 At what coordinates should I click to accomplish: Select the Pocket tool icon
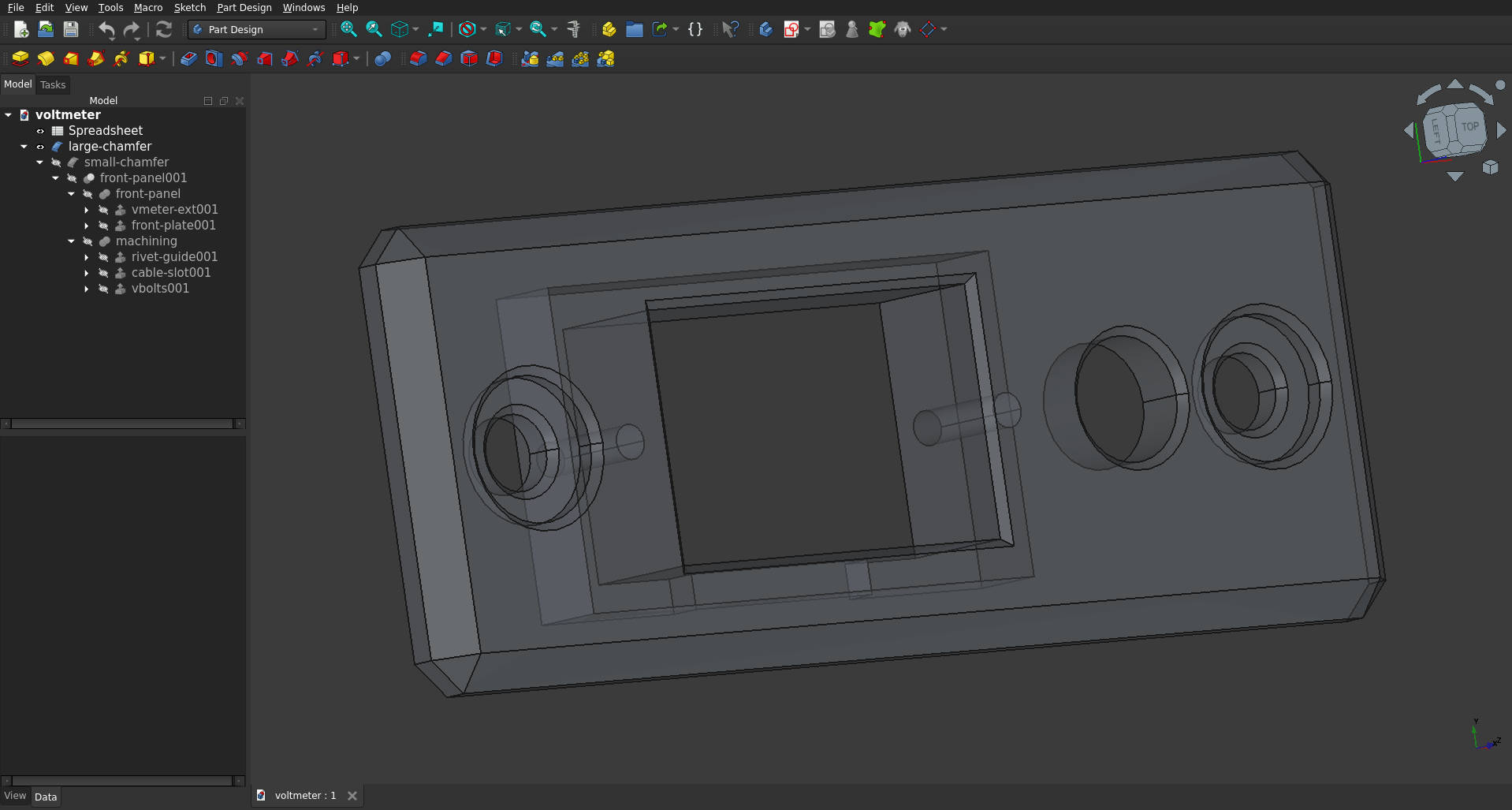tap(188, 59)
